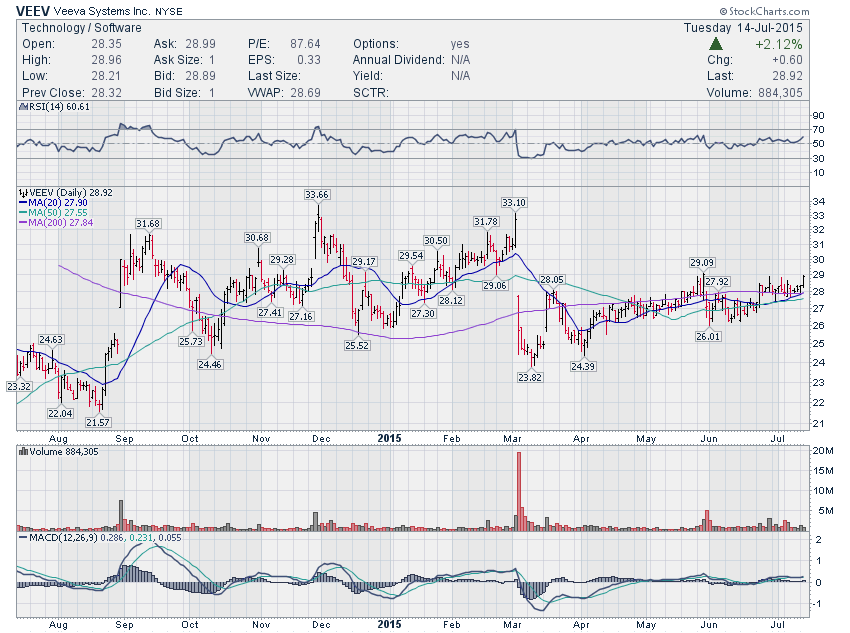Click the Technology / Software sector text
The height and width of the screenshot is (633, 850).
coord(81,28)
